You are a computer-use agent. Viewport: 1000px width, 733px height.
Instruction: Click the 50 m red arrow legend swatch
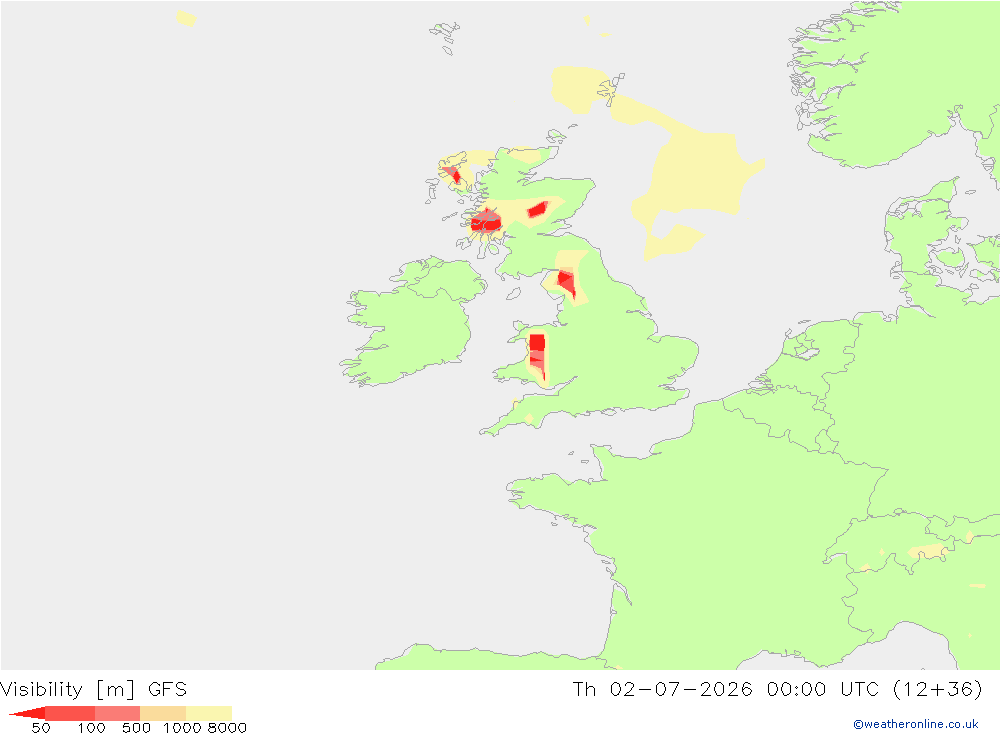27,713
